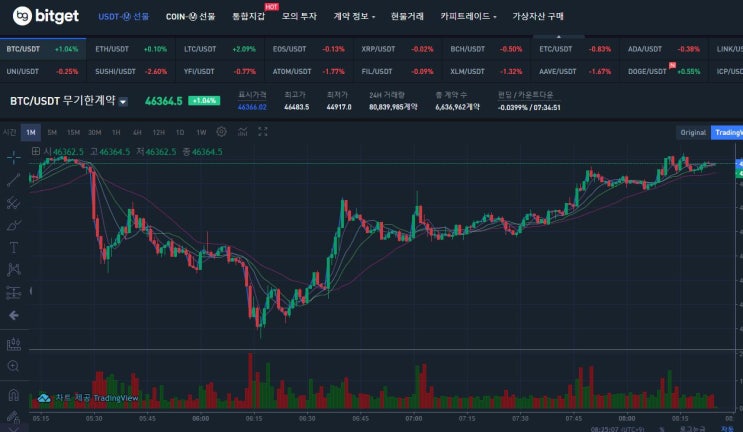
Task: Click the 표시가격 46366.02 value
Action: click(252, 108)
